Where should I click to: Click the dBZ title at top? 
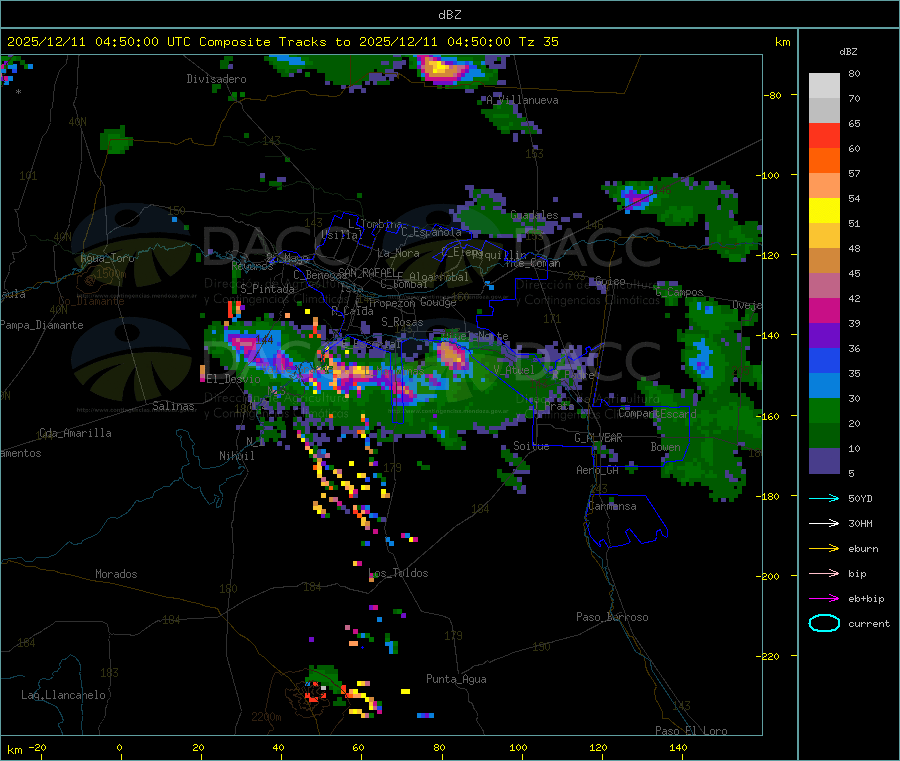449,15
